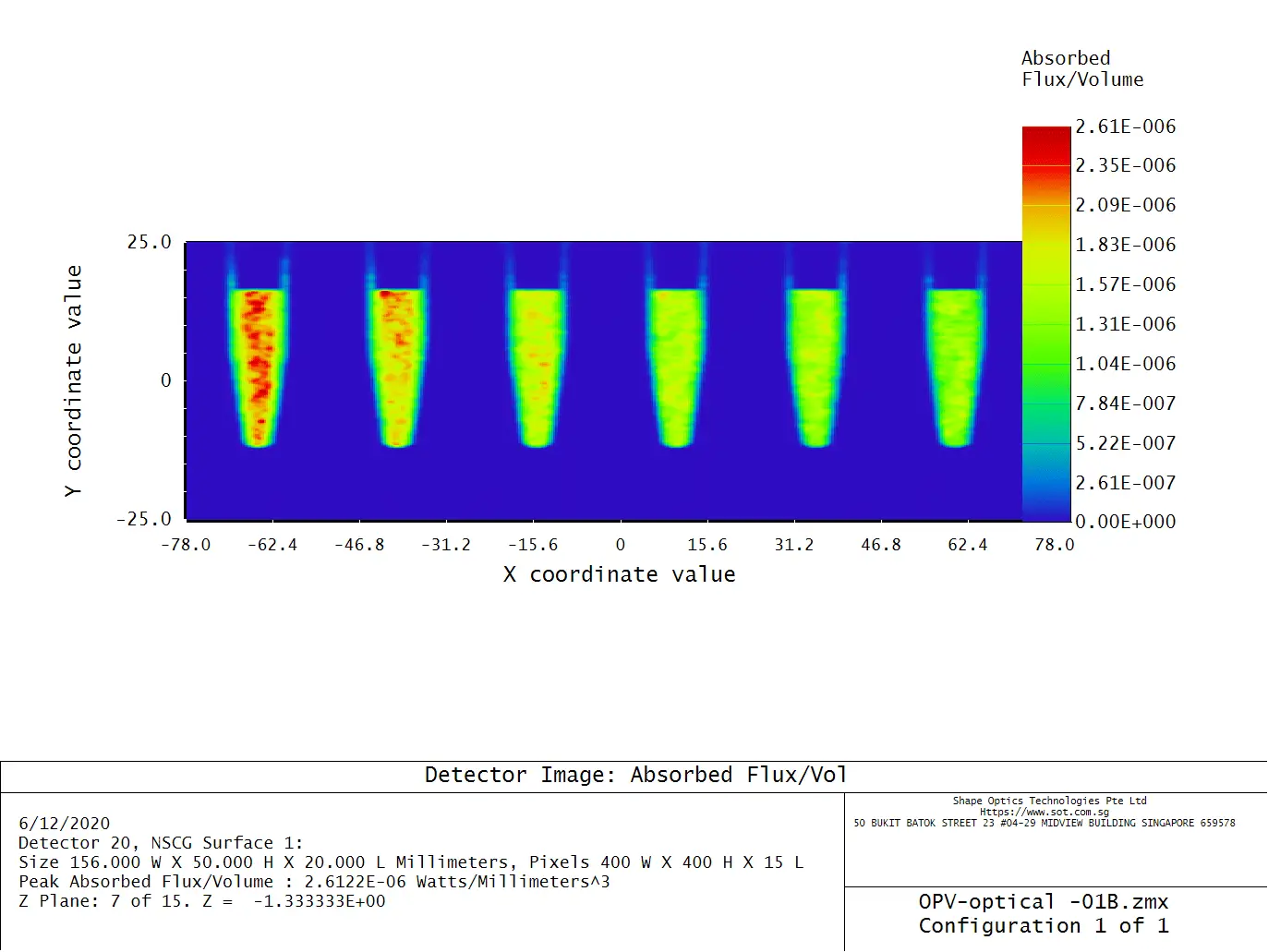Viewport: 1268px width, 952px height.
Task: Click the 25.0 tick label on Y axis
Action: click(150, 241)
